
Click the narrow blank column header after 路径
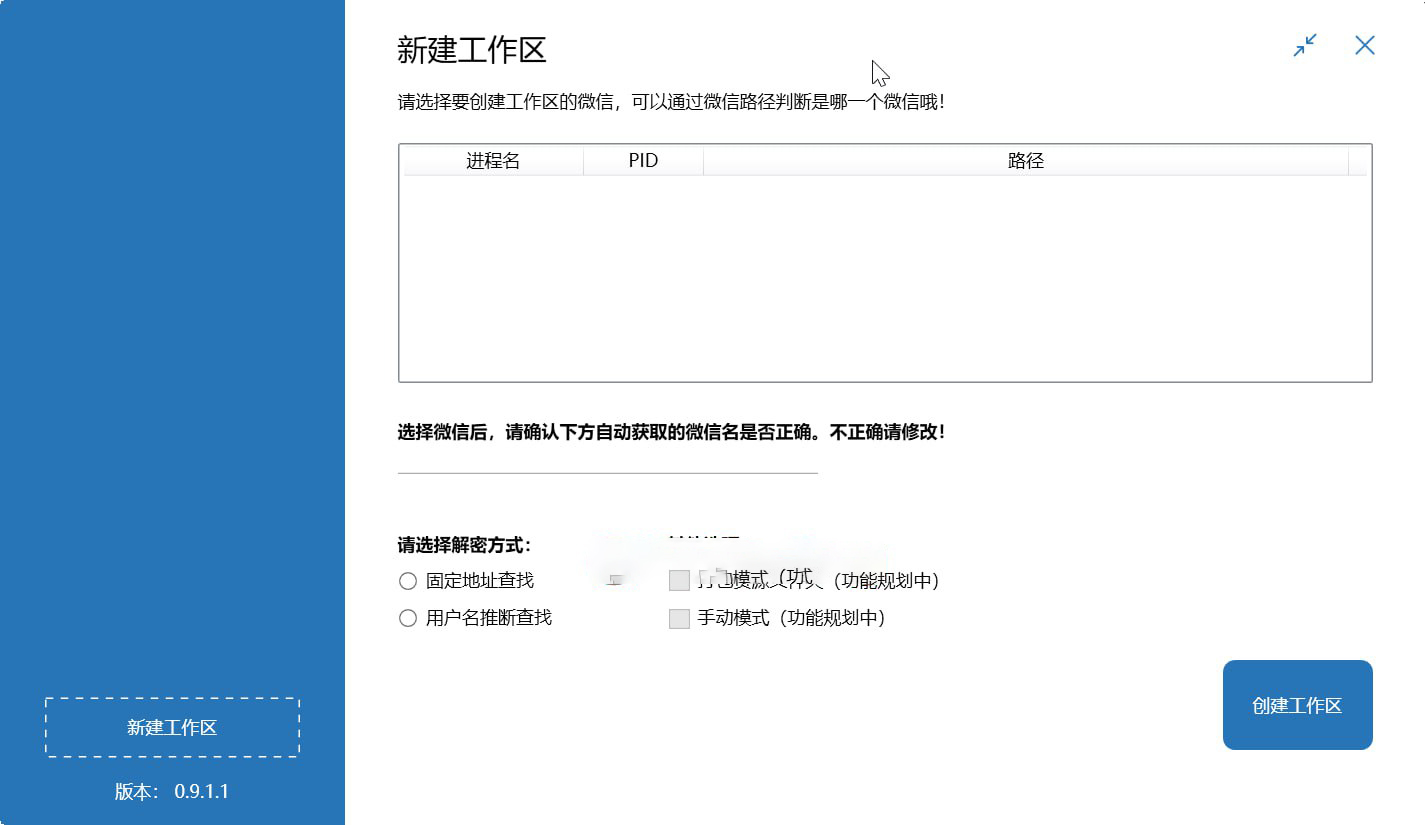coord(1358,161)
